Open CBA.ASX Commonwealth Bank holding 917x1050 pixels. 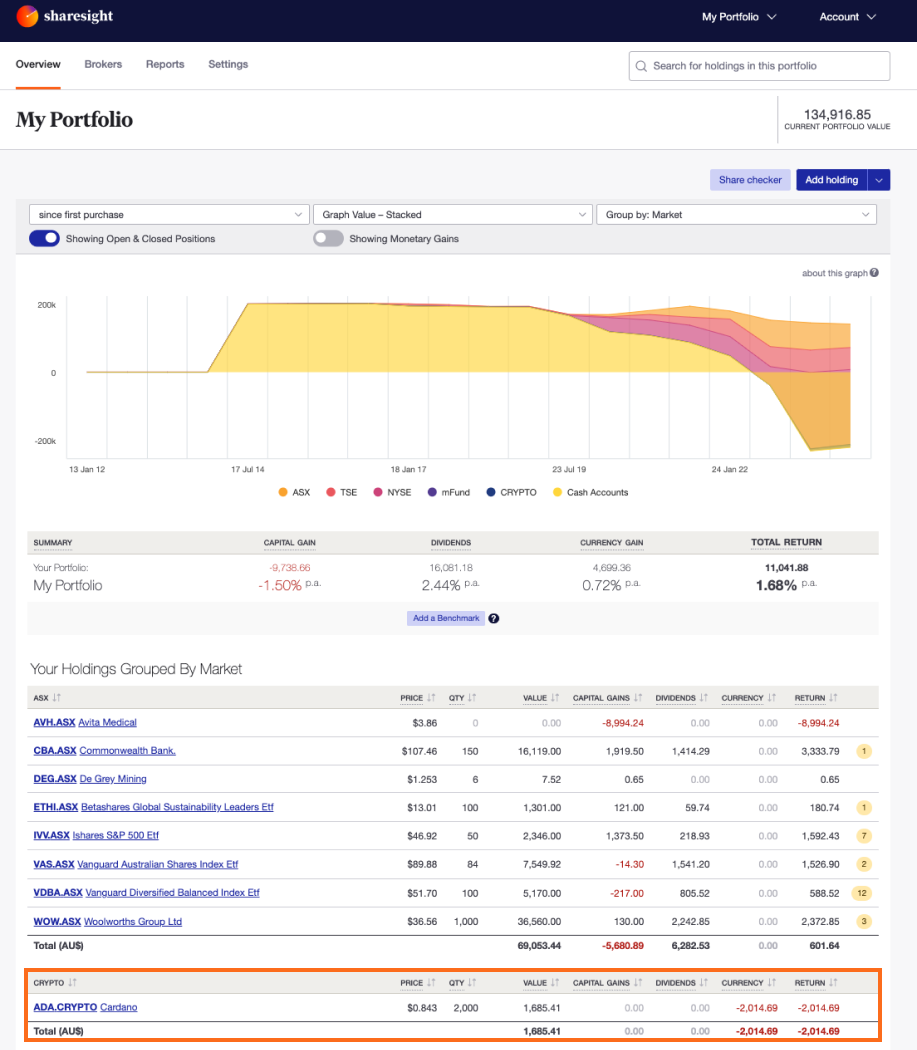click(104, 751)
